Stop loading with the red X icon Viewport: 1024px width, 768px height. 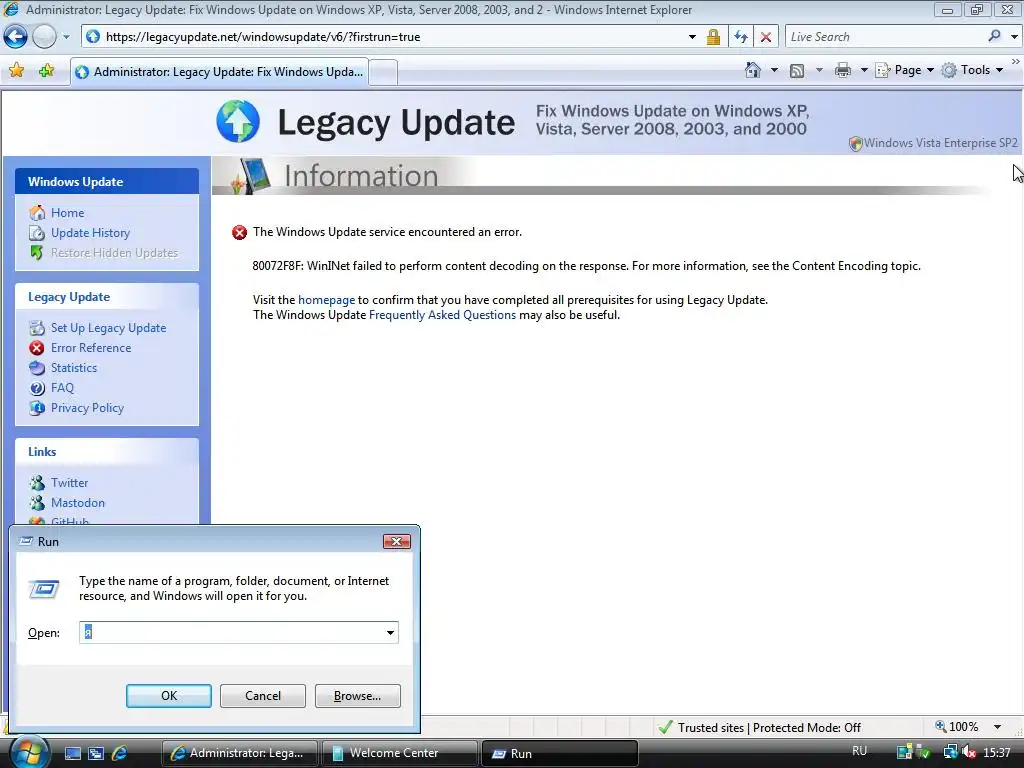[765, 37]
